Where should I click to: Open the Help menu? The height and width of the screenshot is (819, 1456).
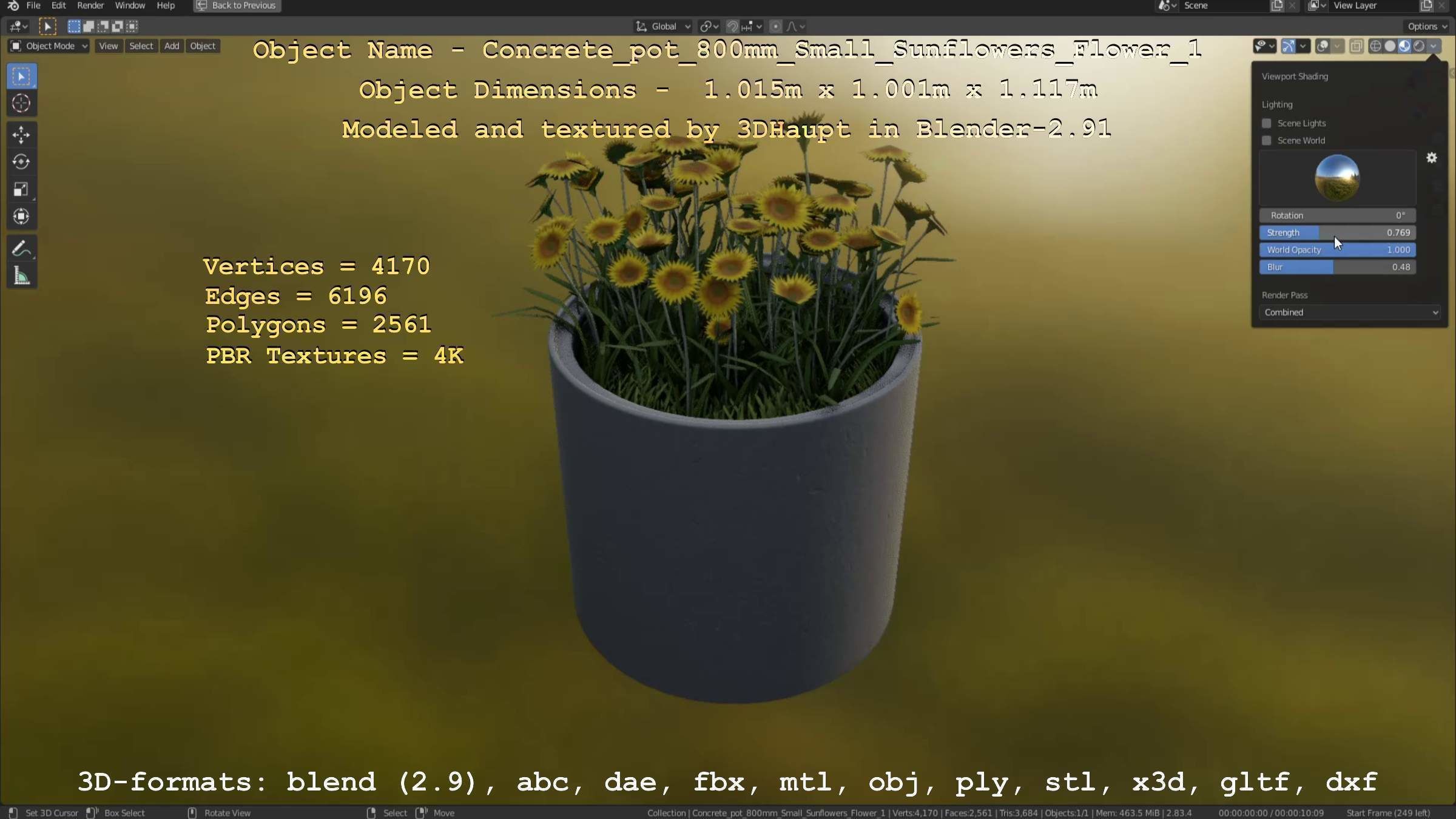pos(166,5)
